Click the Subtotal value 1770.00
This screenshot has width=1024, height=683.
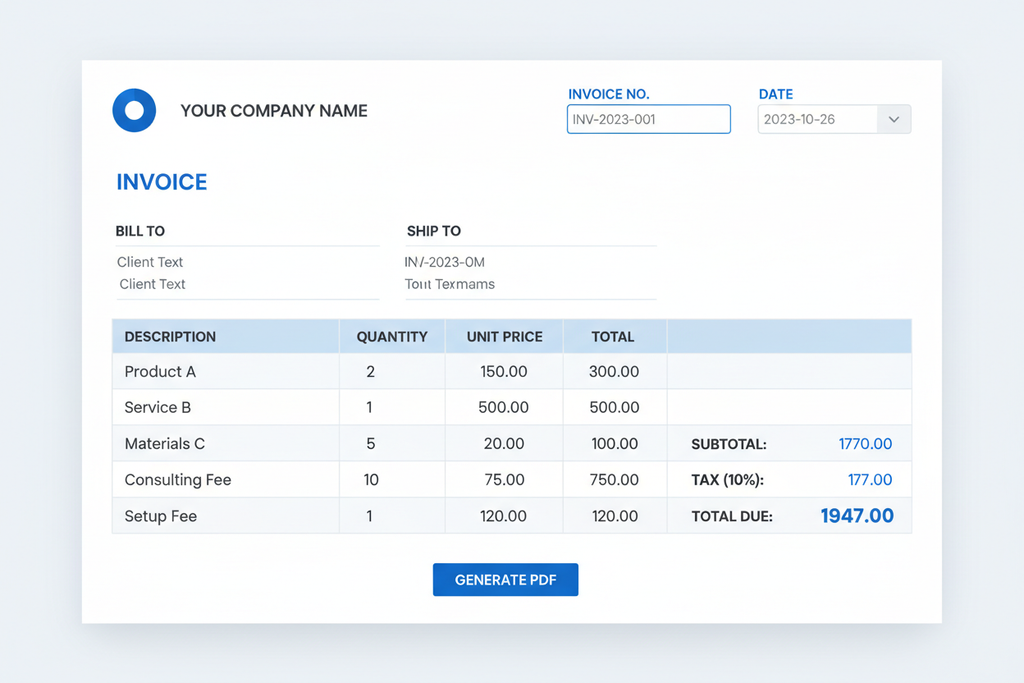coord(865,444)
